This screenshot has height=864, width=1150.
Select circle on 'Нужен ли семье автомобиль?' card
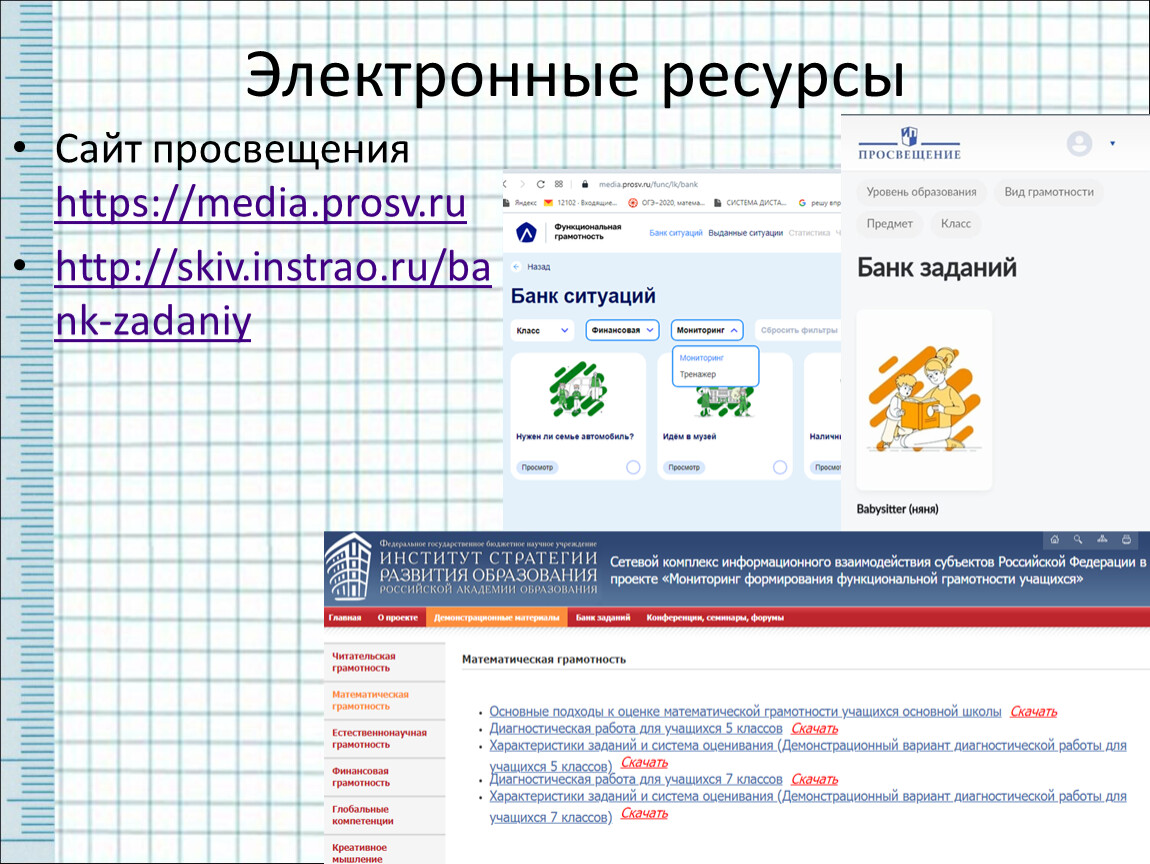click(x=633, y=467)
